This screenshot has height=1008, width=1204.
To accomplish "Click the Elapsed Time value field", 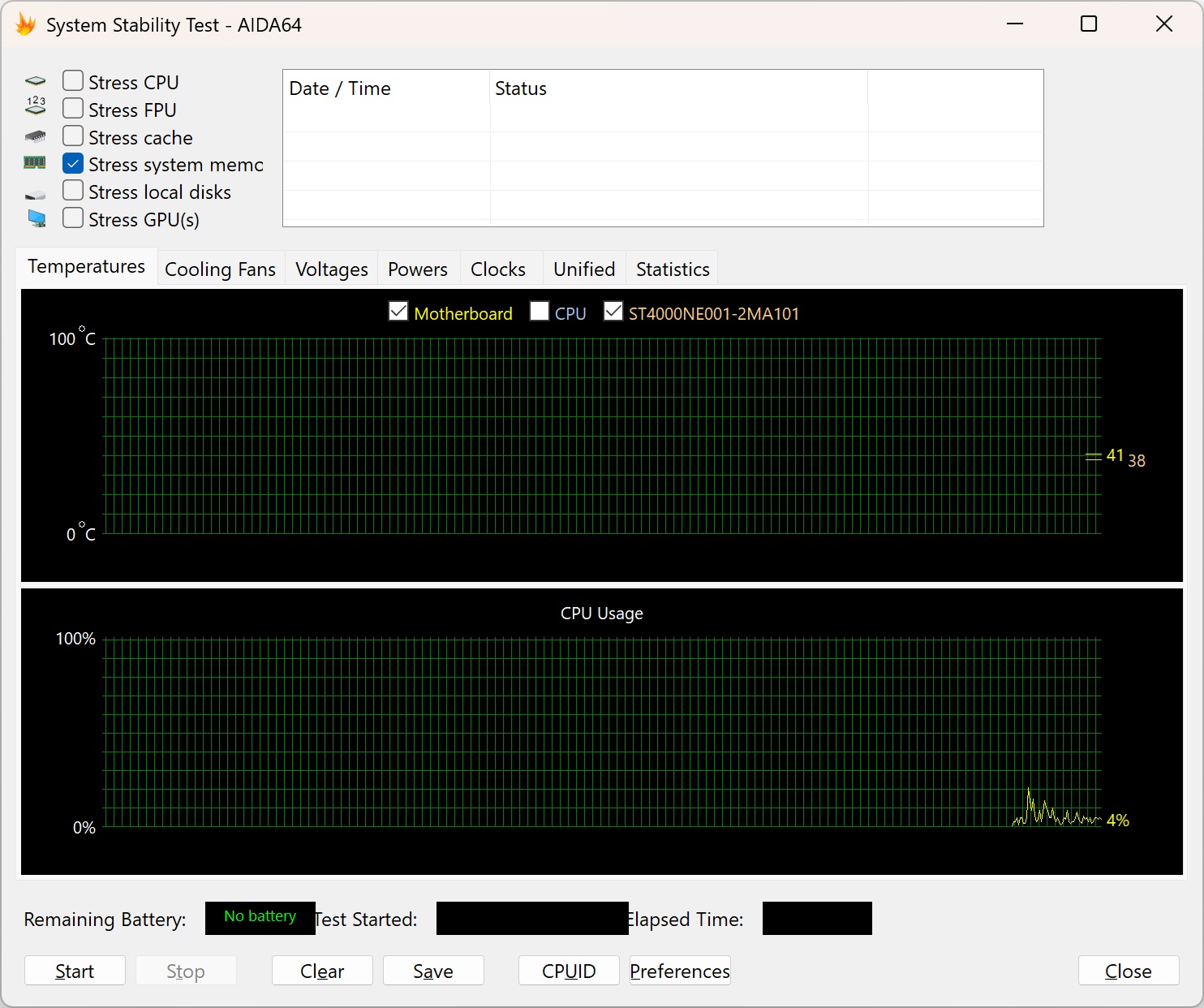I will point(817,918).
